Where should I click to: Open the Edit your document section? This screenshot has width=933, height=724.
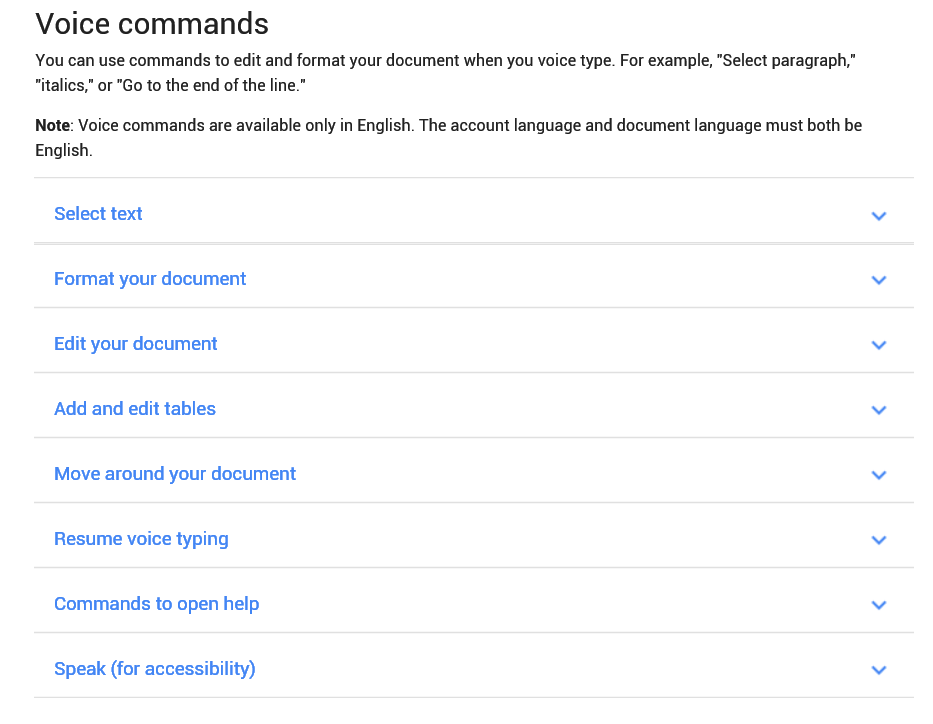point(135,343)
